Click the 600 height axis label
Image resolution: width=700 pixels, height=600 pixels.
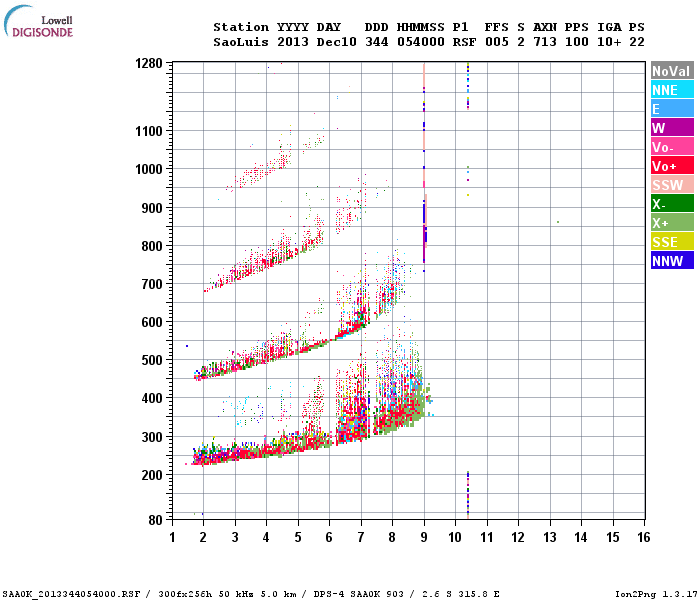pos(152,322)
